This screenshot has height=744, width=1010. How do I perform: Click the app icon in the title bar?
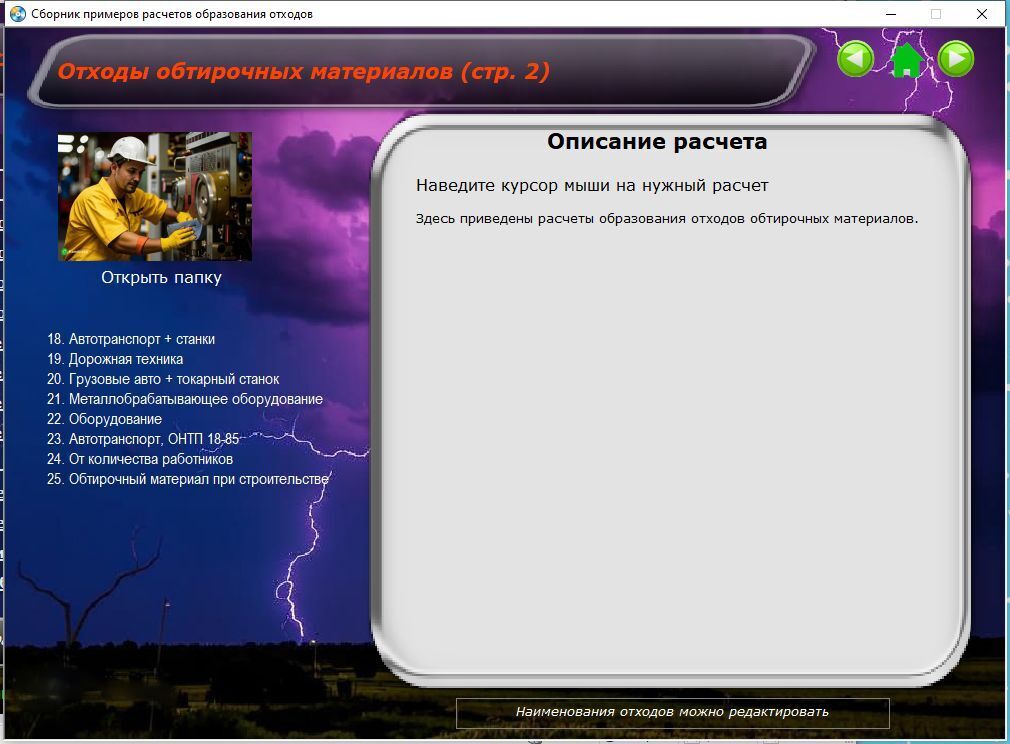tap(17, 14)
